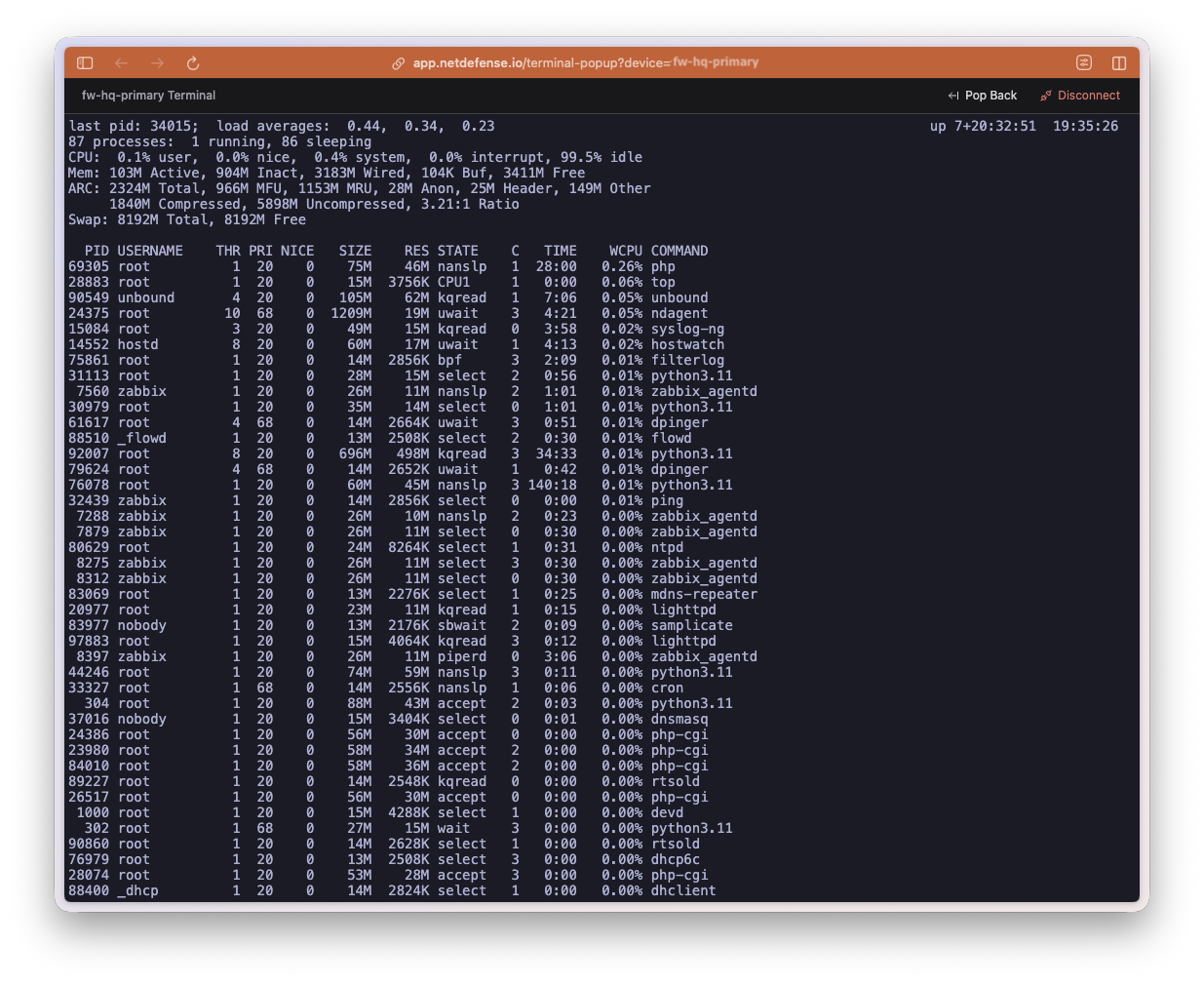Click the plug icon next to Disconnect
The image size is (1204, 984).
[x=1046, y=96]
